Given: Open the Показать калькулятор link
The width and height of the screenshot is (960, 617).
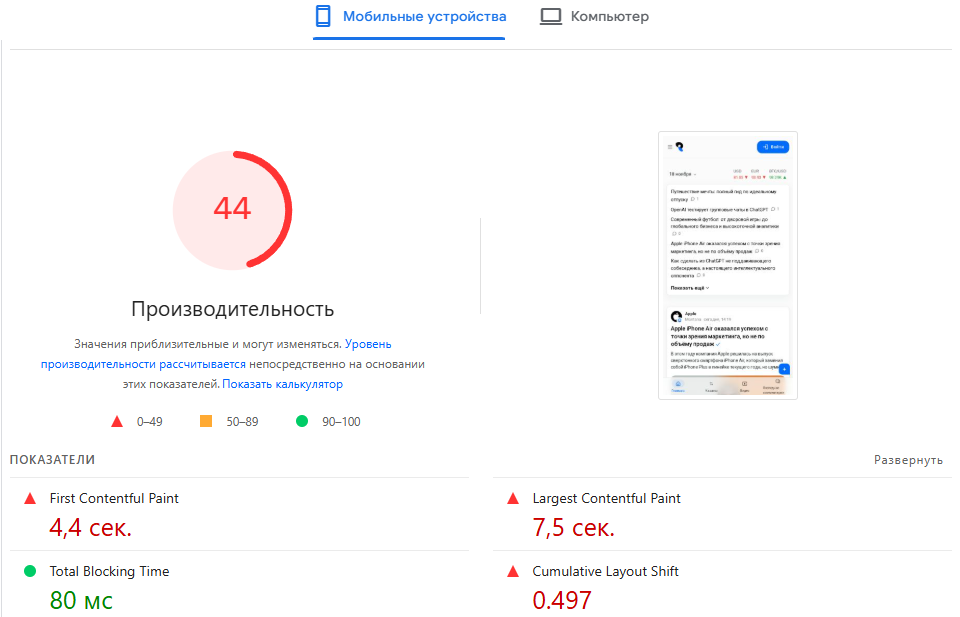Looking at the screenshot, I should [x=283, y=384].
